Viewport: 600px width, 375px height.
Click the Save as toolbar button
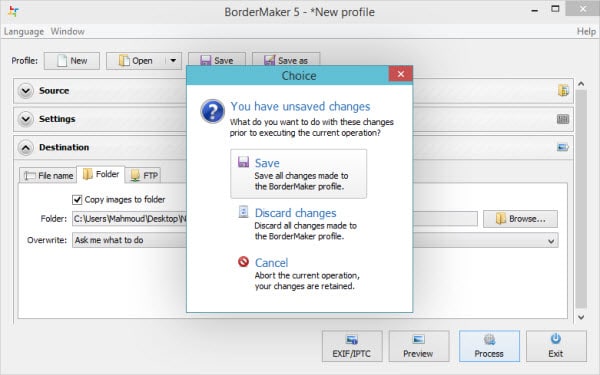(x=286, y=59)
